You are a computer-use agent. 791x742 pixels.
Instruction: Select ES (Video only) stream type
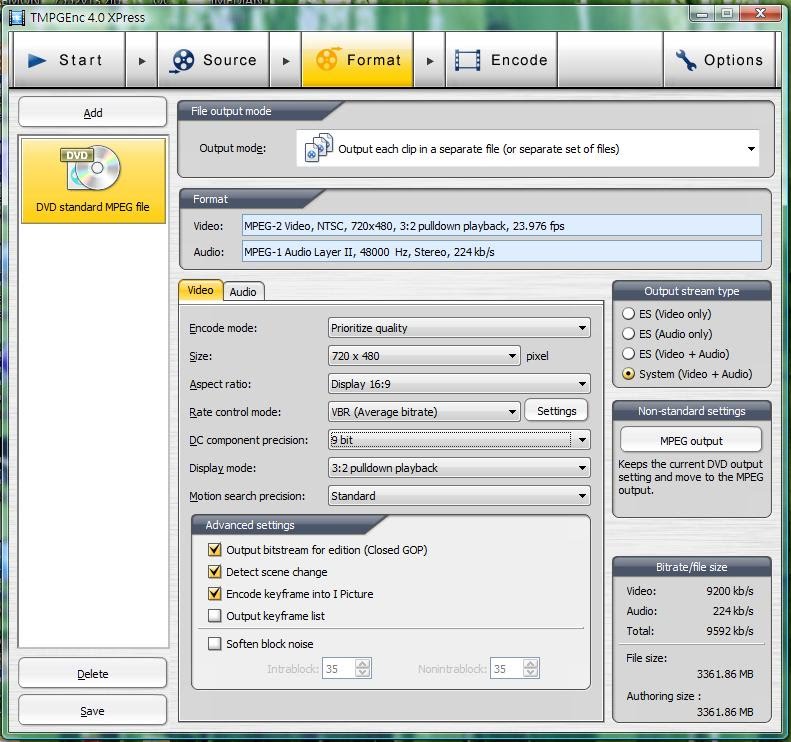(x=628, y=314)
